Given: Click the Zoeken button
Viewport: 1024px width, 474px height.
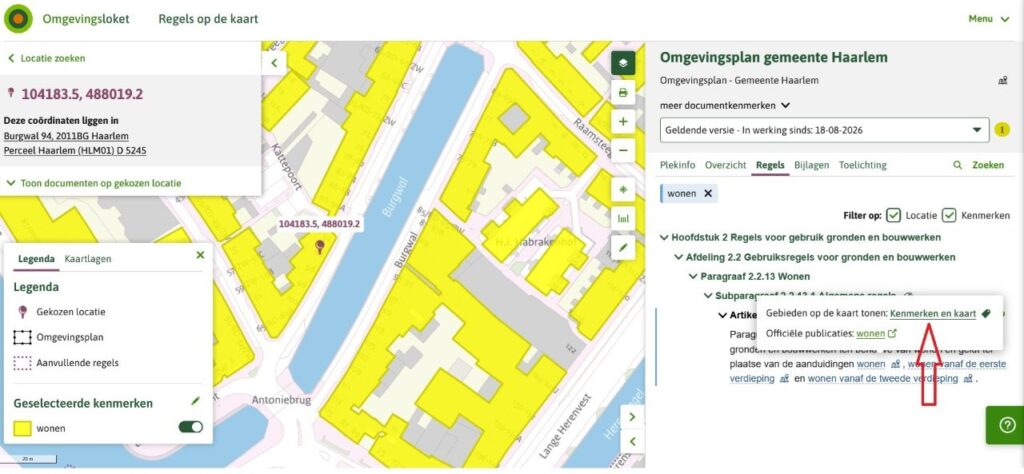Looking at the screenshot, I should click(987, 165).
